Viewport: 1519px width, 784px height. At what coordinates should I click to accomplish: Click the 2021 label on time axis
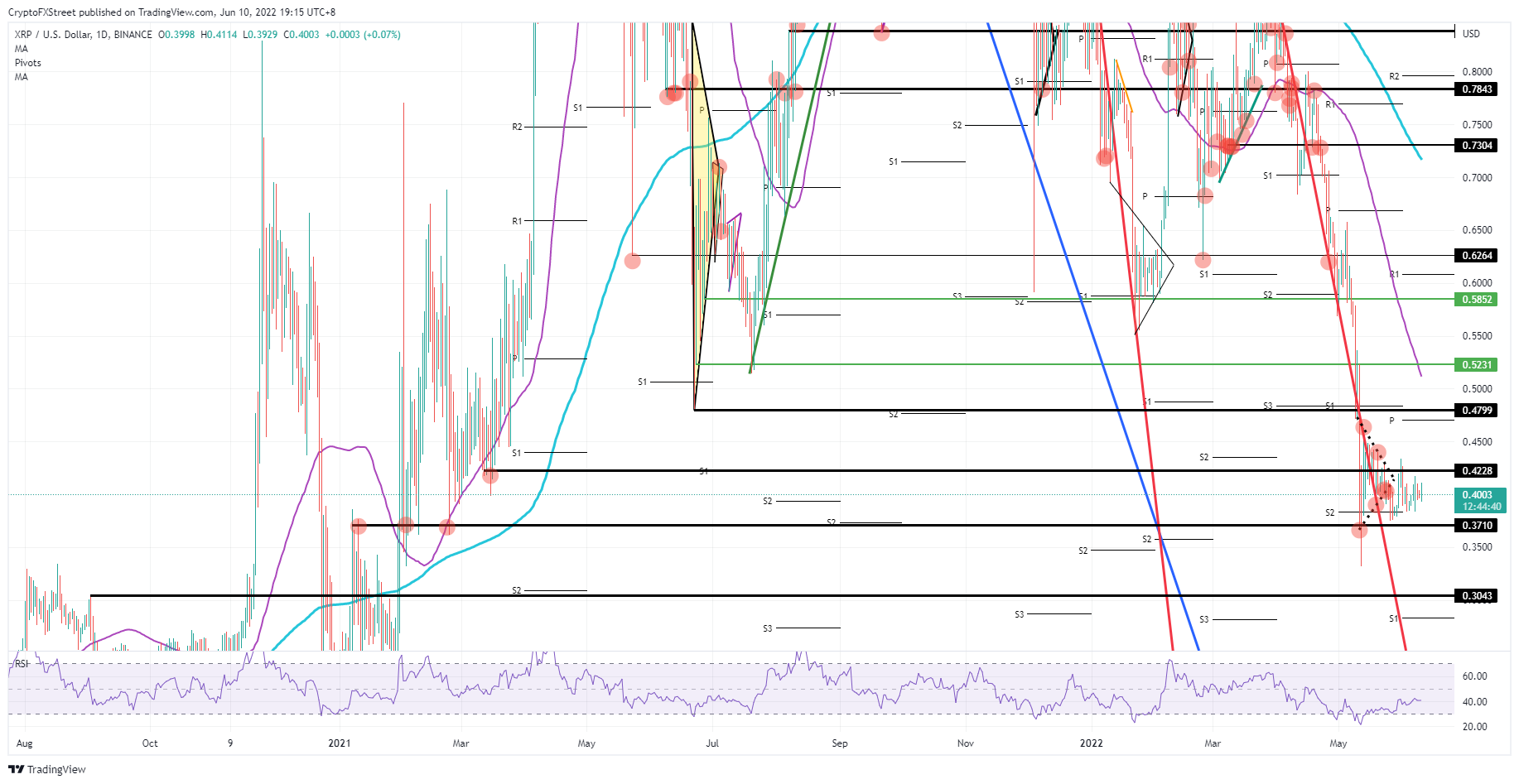click(339, 743)
